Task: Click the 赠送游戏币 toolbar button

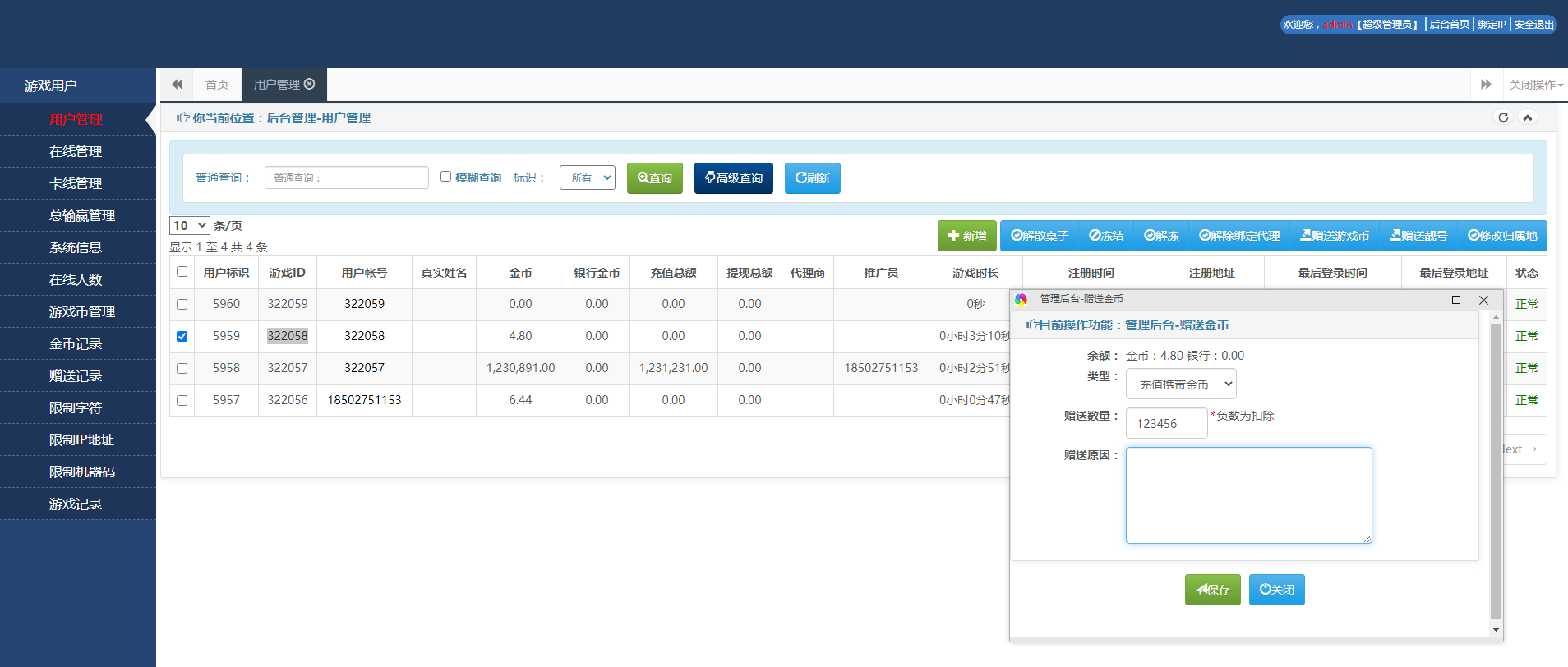Action: click(x=1335, y=236)
